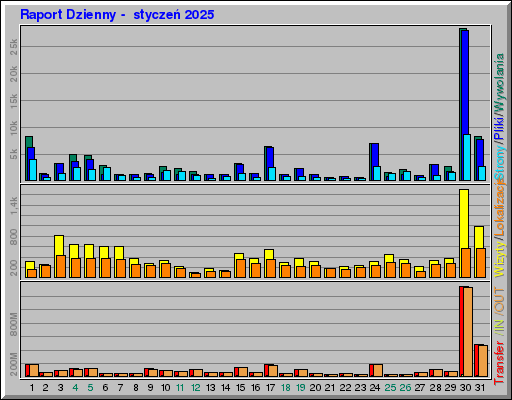Click green weekend day label "11"

pos(180,388)
